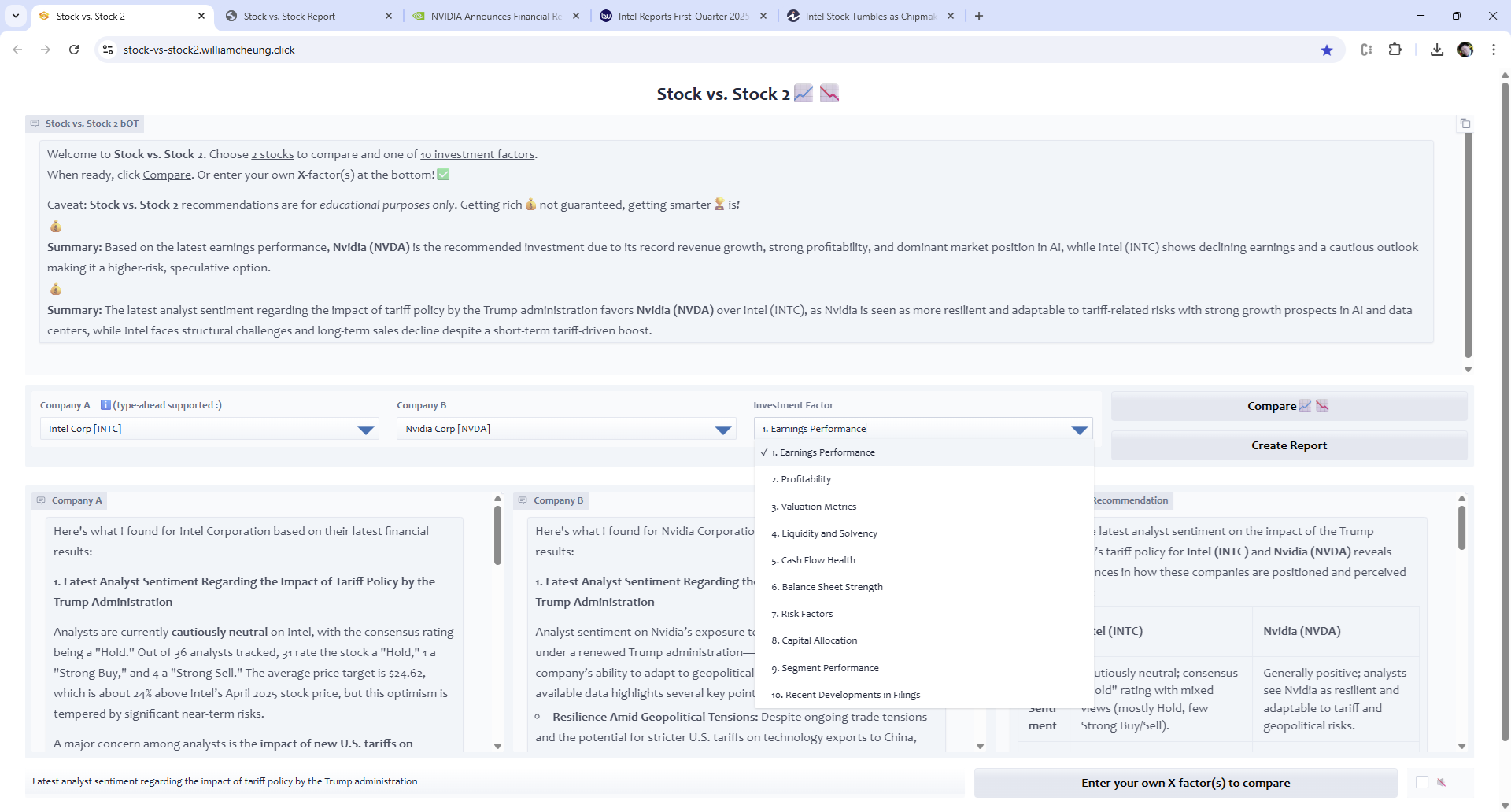Close the Stock vs. Stock Report tab
The width and height of the screenshot is (1511, 812).
tap(389, 16)
